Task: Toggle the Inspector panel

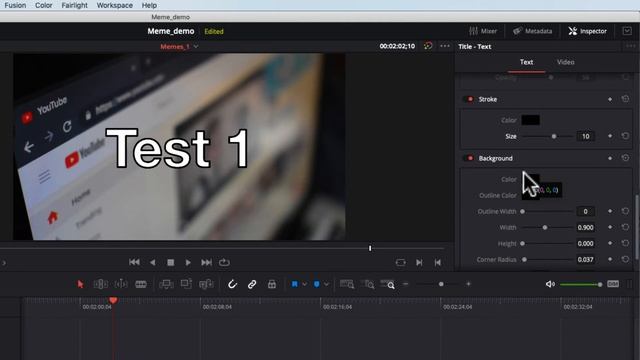Action: [x=587, y=31]
